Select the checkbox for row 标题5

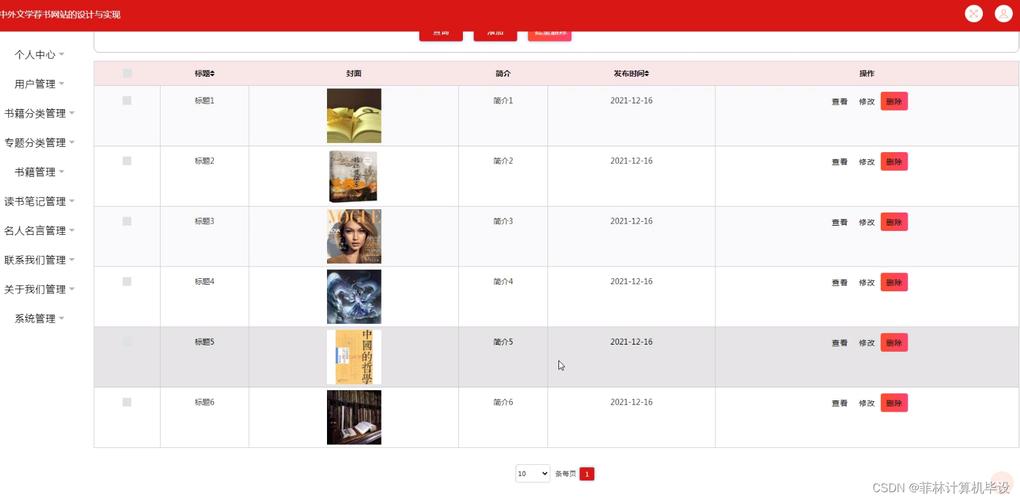click(127, 342)
